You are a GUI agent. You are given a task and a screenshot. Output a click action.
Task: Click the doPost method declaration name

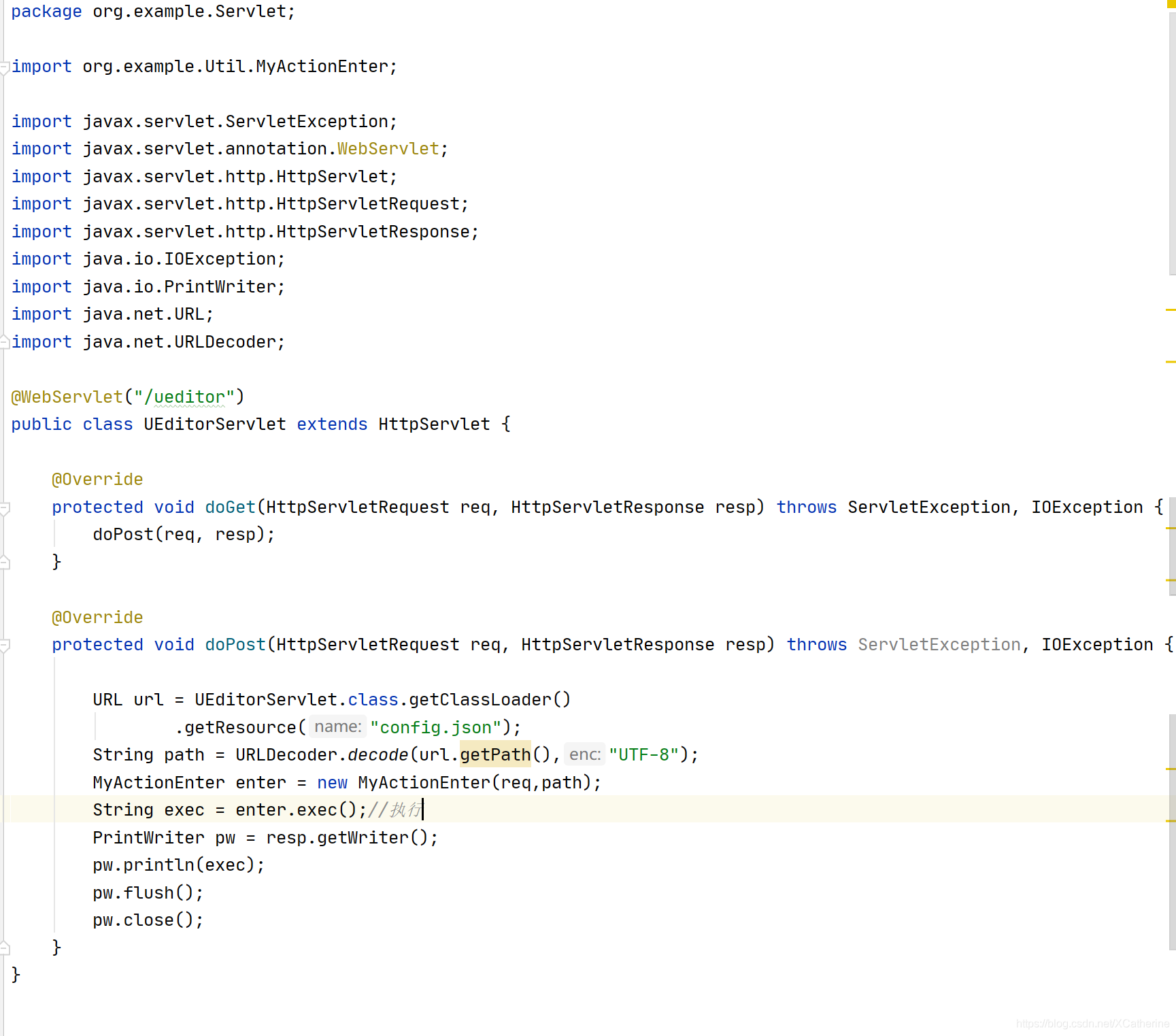[x=235, y=645]
